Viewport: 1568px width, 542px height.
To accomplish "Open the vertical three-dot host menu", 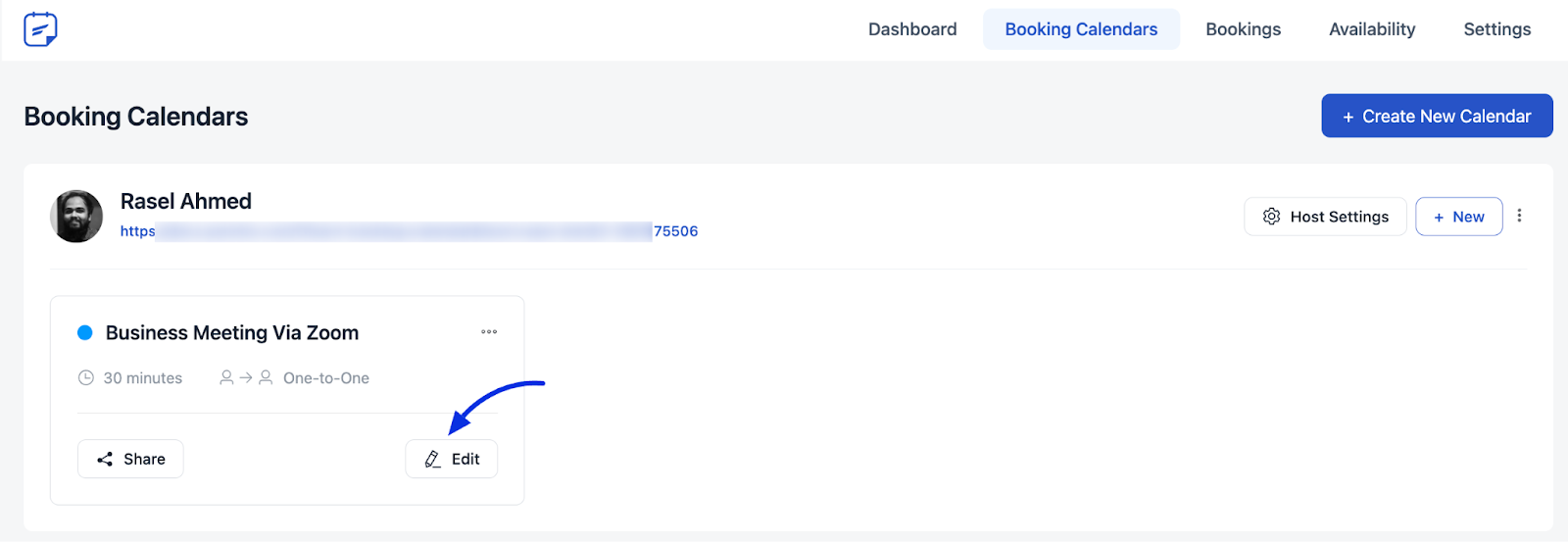I will [1519, 216].
